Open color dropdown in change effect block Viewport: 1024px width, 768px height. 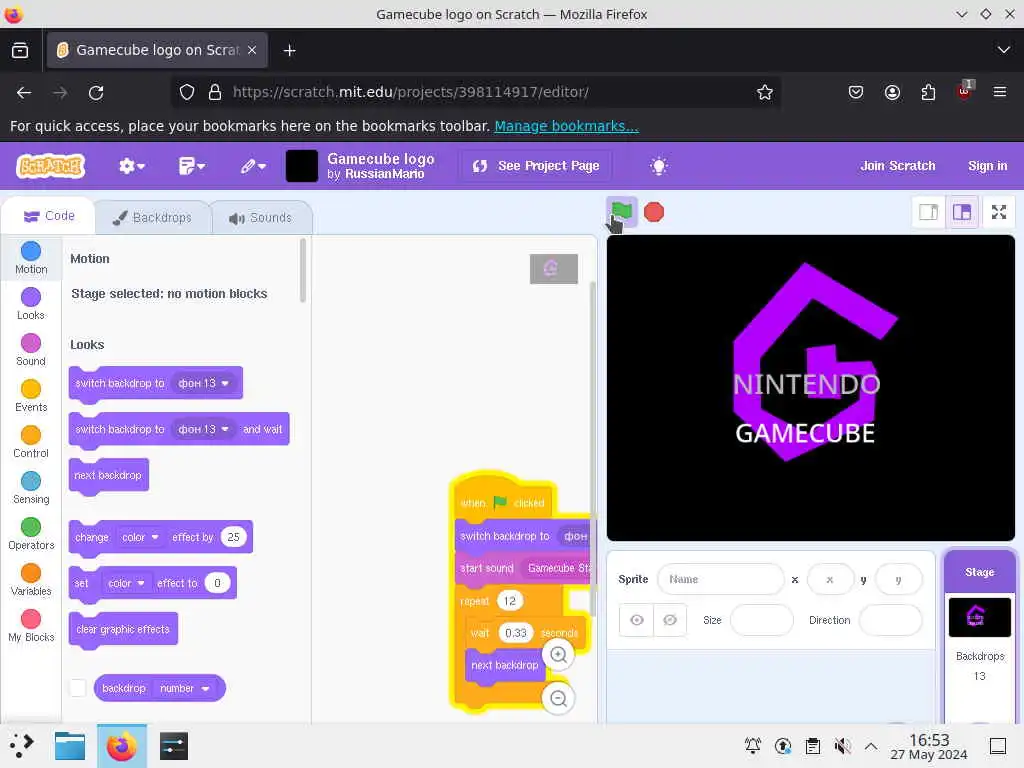[x=140, y=537]
